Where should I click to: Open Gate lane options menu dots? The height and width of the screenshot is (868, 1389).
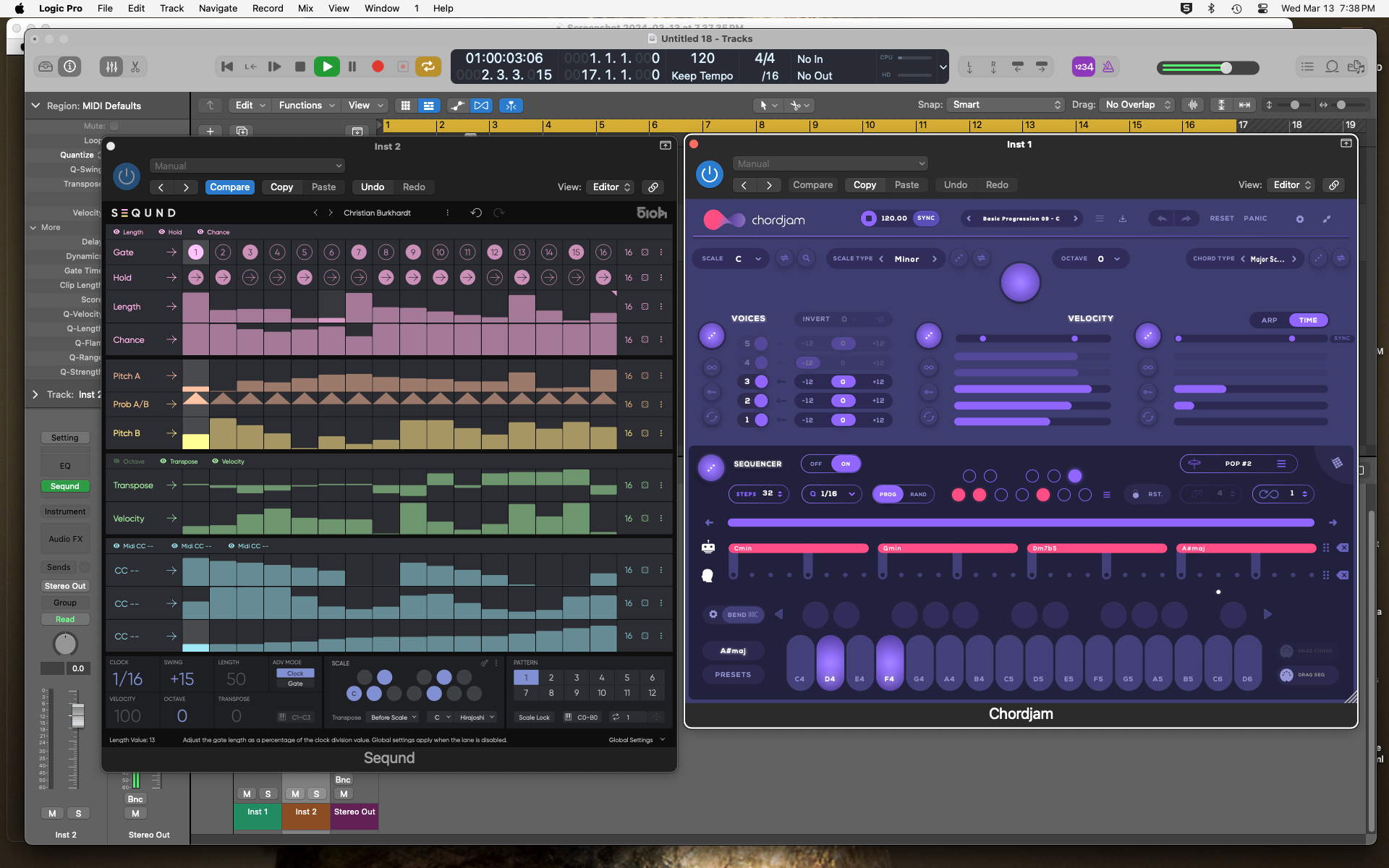tap(661, 252)
